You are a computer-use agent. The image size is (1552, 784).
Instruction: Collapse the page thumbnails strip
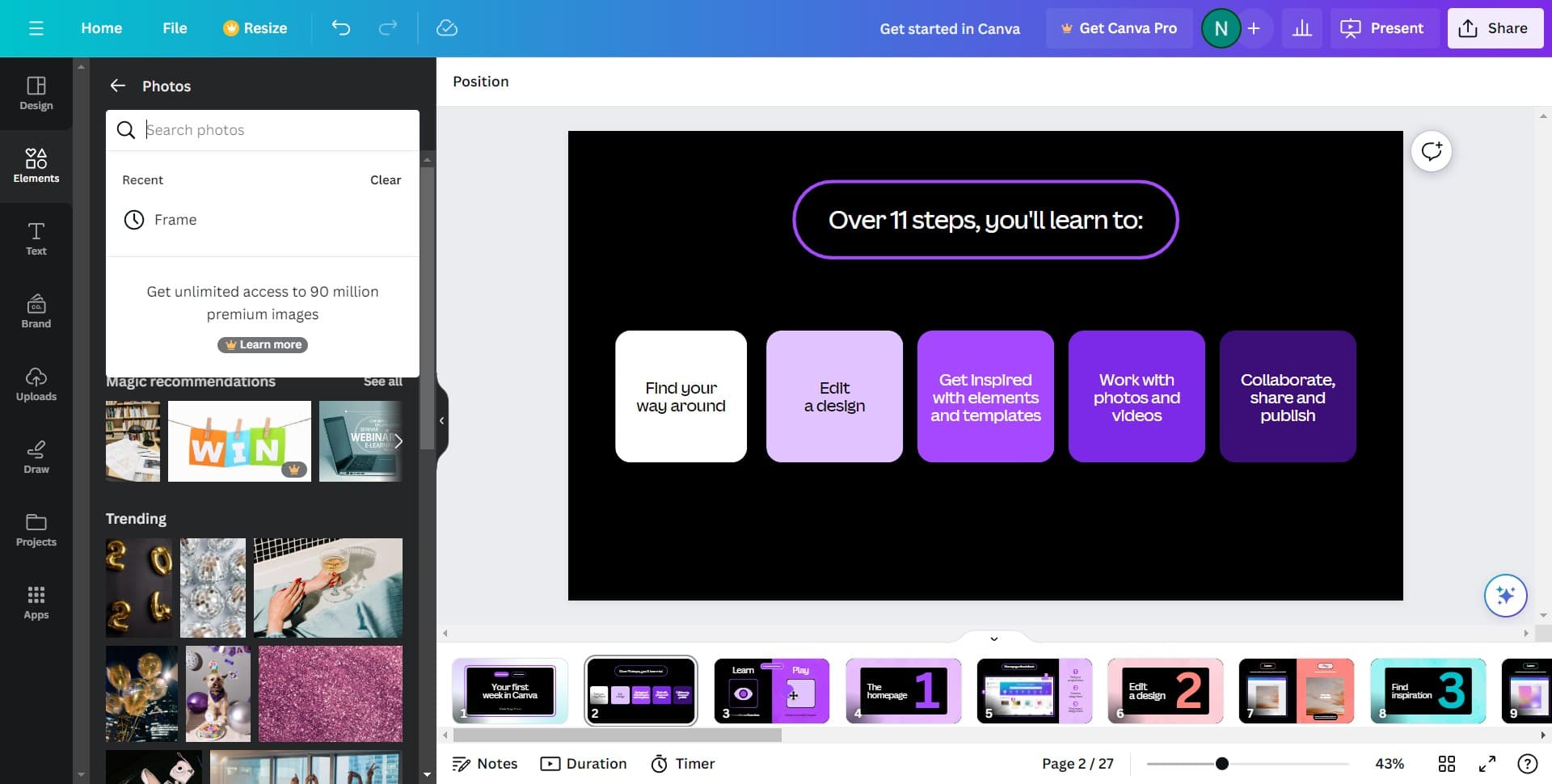click(x=993, y=639)
